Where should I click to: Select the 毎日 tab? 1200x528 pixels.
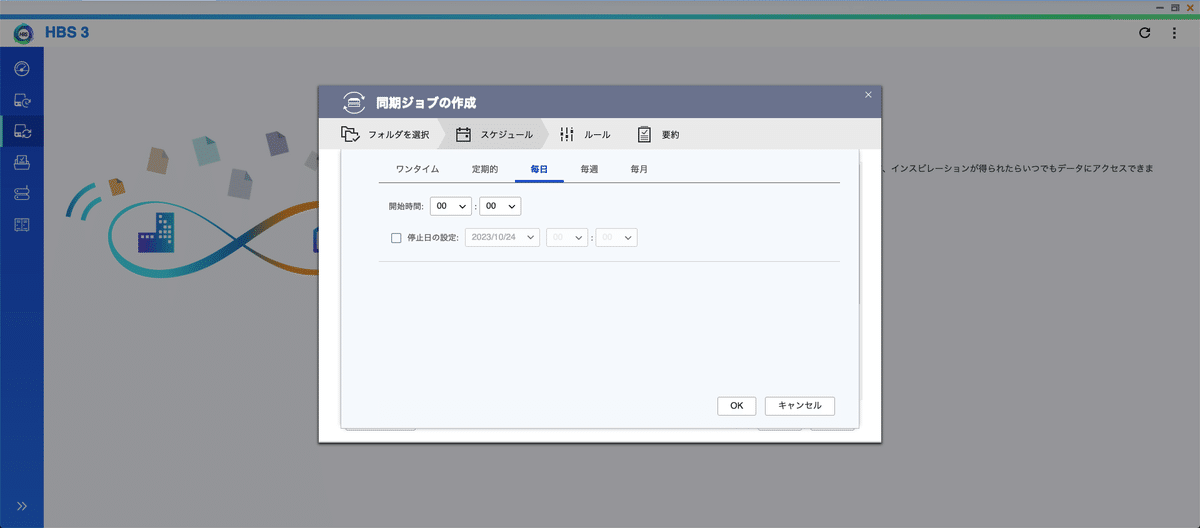[x=539, y=170]
